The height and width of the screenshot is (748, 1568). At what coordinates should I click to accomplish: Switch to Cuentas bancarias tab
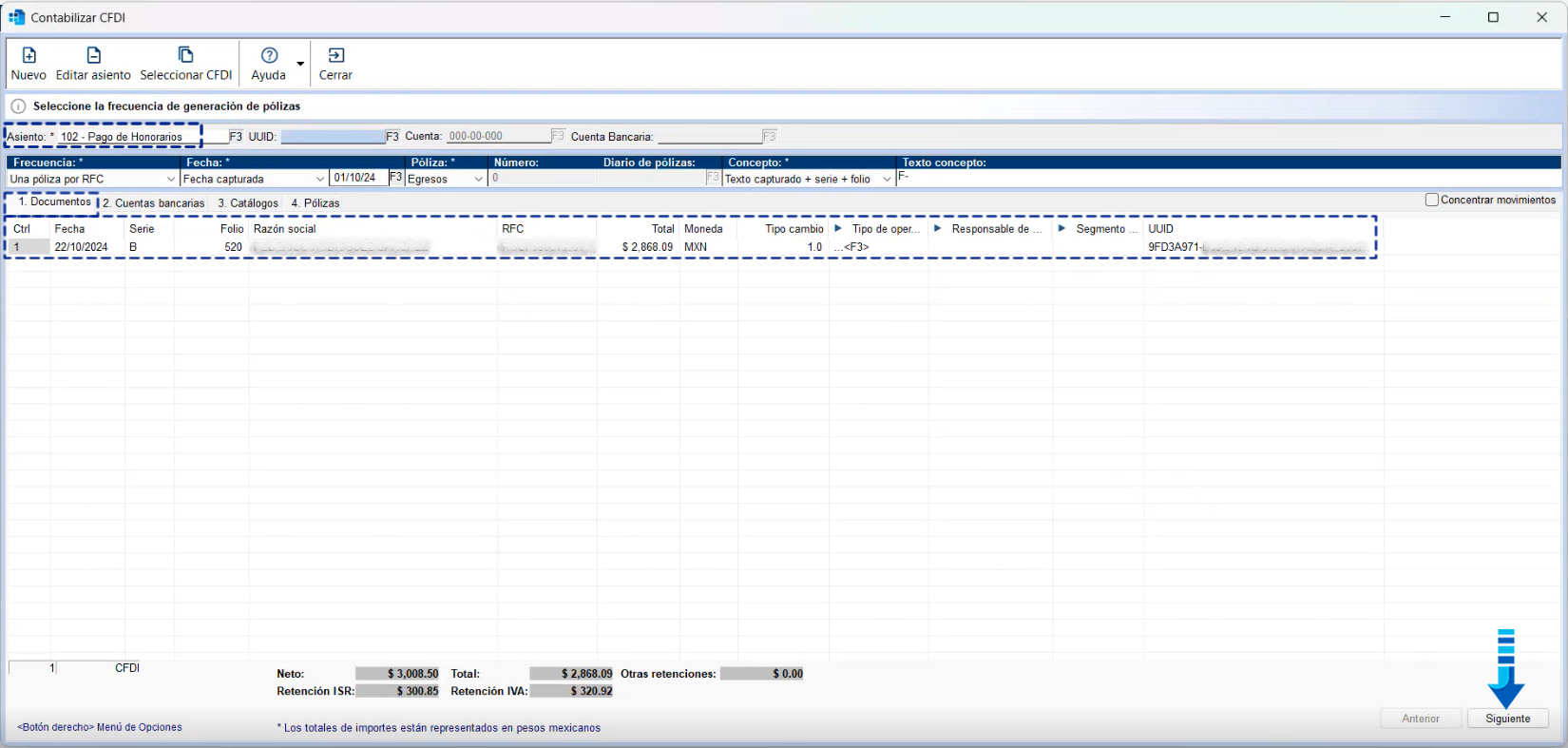[x=154, y=203]
